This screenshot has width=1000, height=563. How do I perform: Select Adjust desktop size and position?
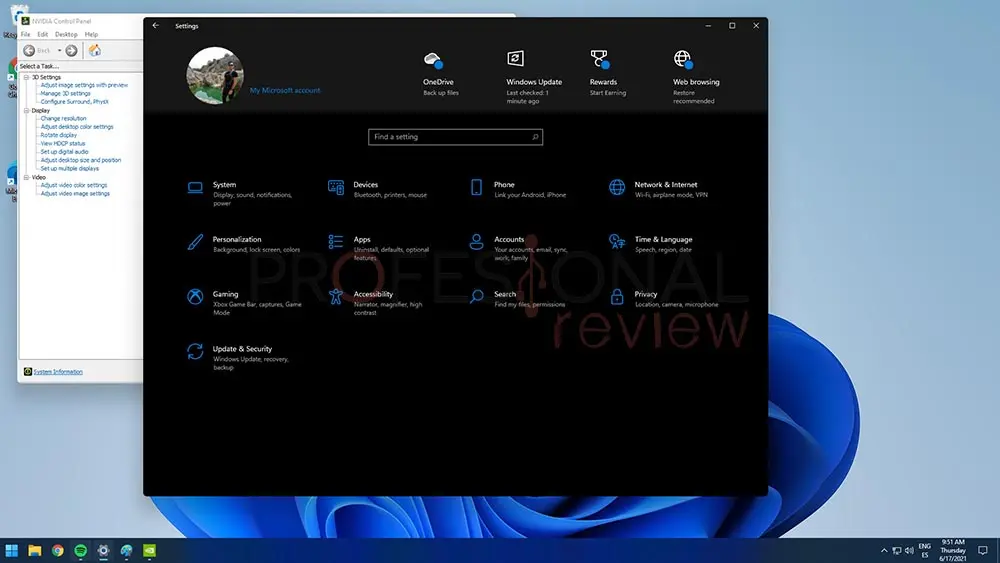click(81, 160)
